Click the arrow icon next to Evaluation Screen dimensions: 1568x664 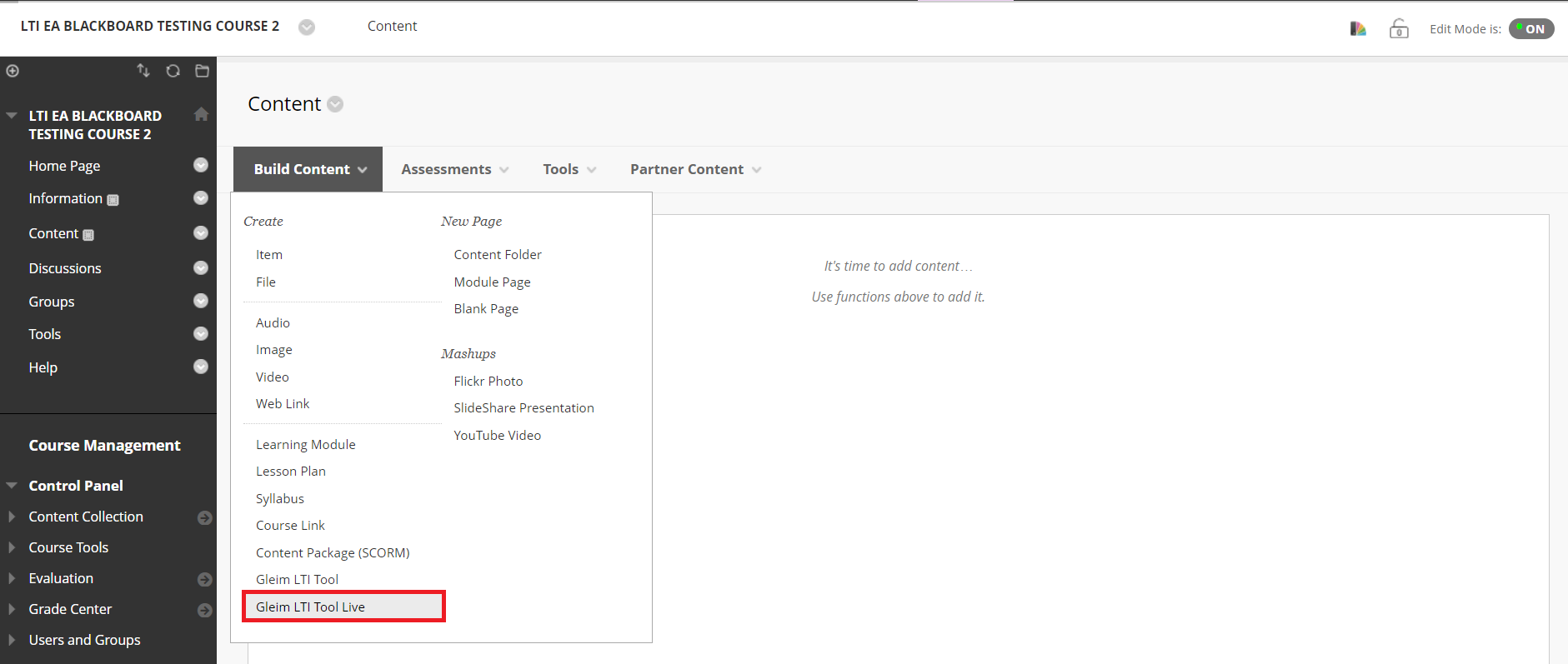pos(204,580)
